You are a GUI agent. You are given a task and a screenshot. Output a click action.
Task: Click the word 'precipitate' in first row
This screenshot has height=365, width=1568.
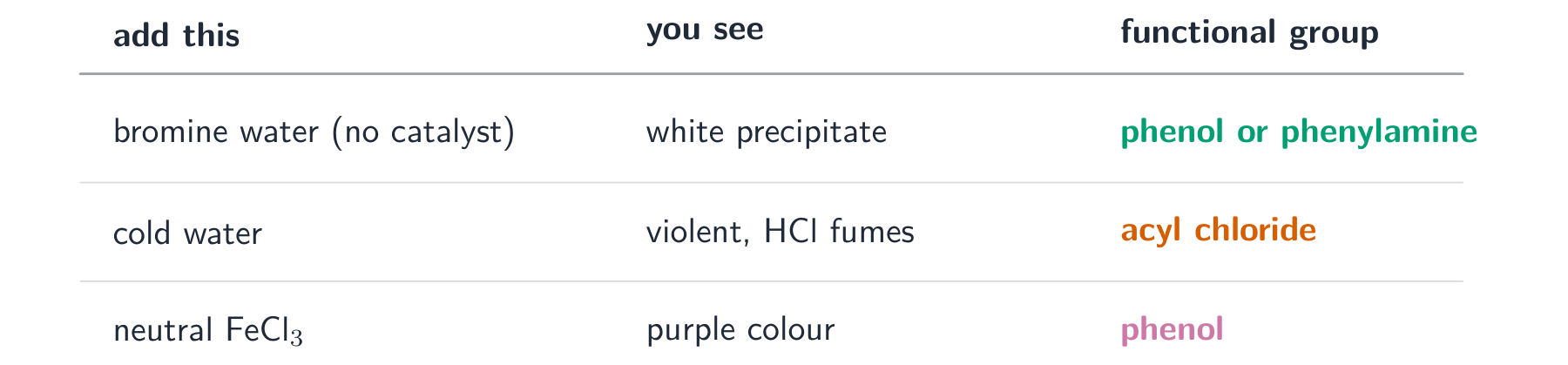[x=812, y=132]
